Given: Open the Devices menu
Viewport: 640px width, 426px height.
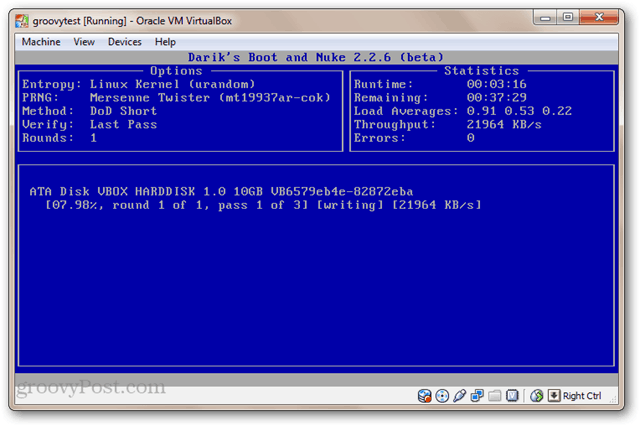Looking at the screenshot, I should point(124,42).
